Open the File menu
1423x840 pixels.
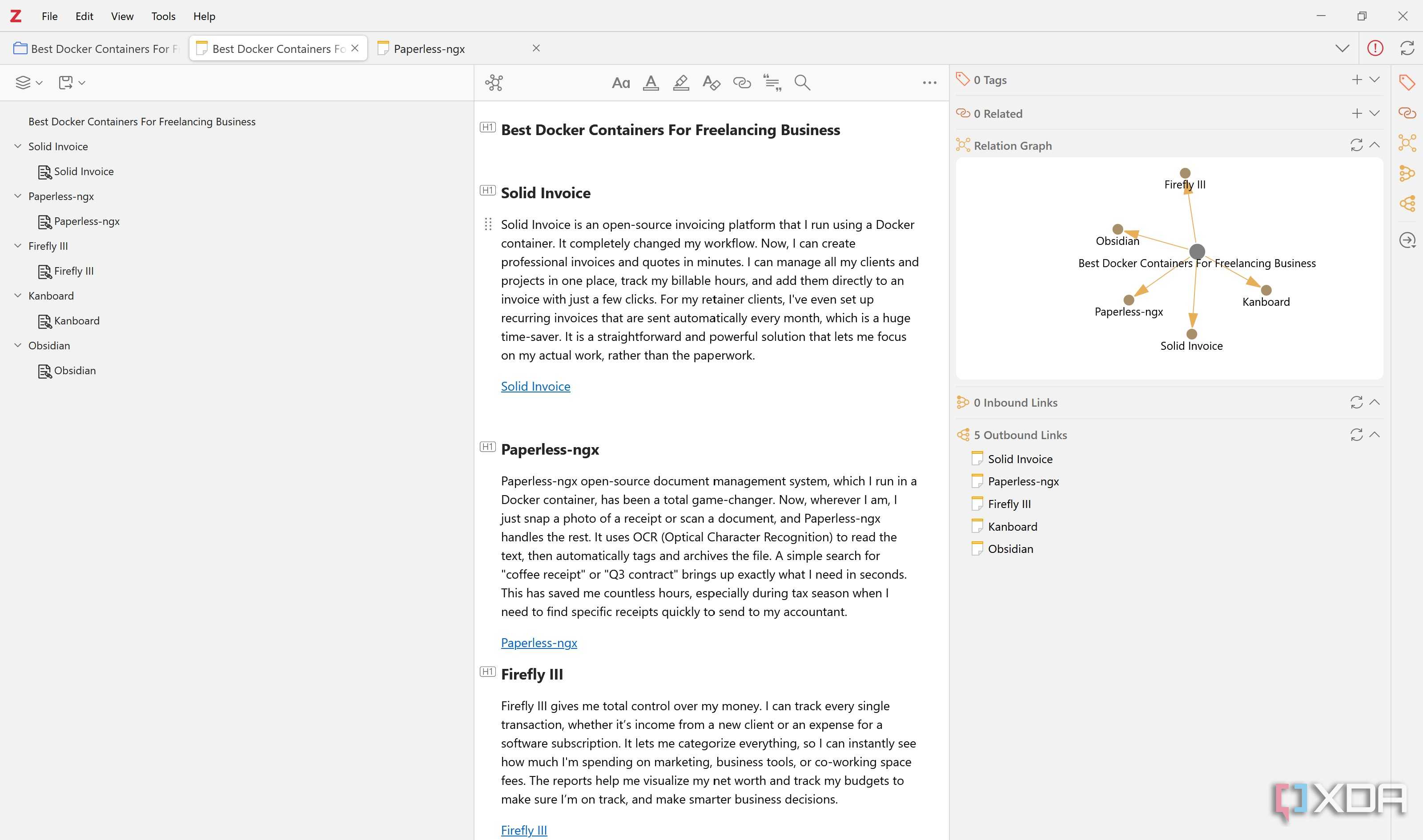tap(49, 16)
